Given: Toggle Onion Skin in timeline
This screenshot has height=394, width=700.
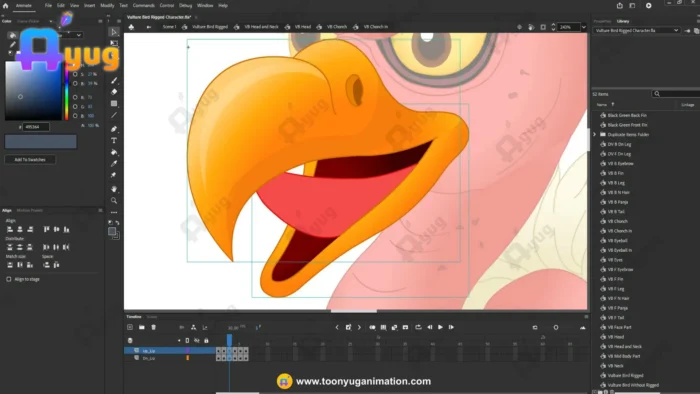Looking at the screenshot, I should 372,327.
